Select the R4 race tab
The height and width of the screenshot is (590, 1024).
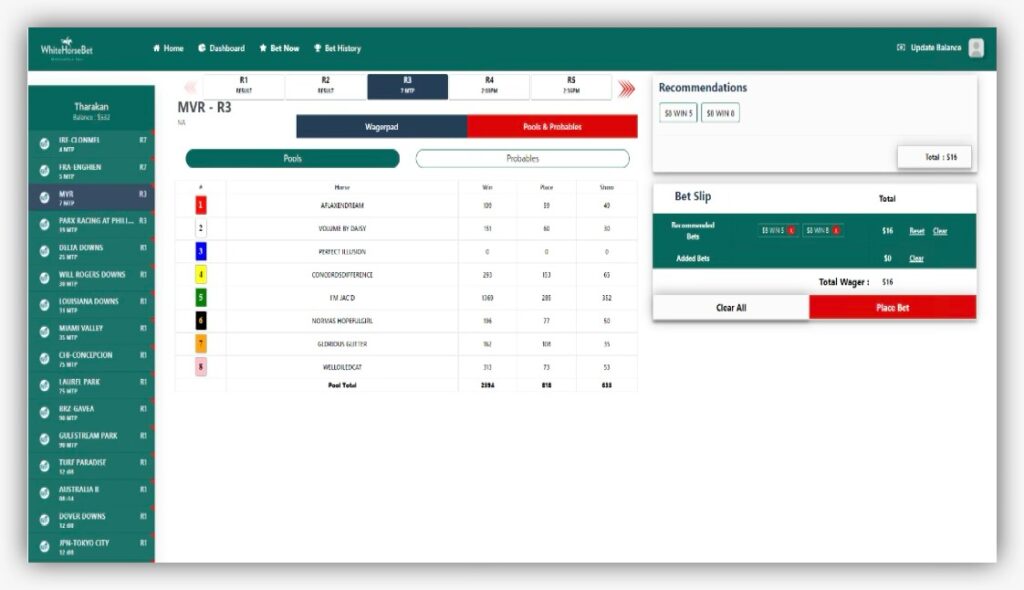point(489,86)
